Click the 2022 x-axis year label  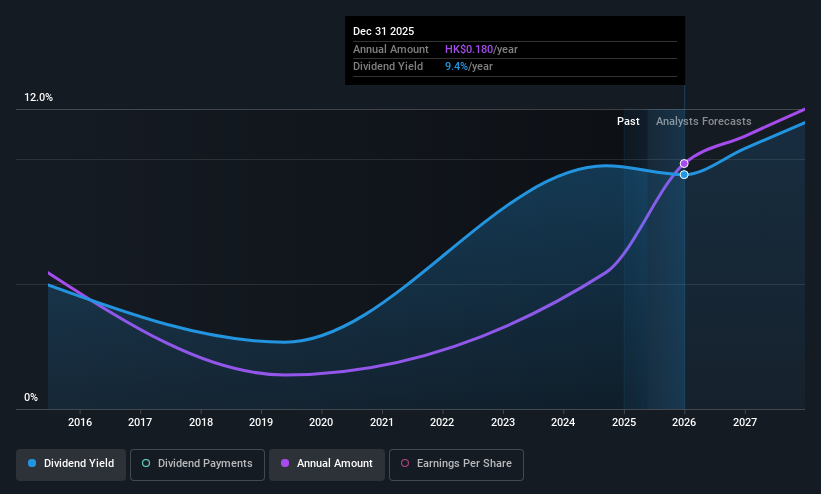click(x=442, y=422)
